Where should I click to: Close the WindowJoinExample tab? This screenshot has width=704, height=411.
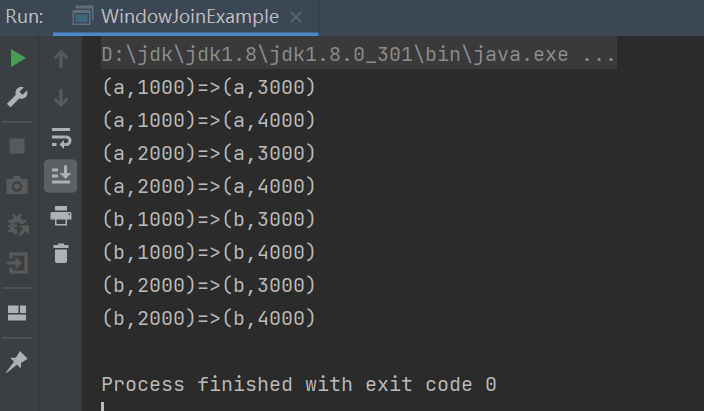[x=296, y=18]
